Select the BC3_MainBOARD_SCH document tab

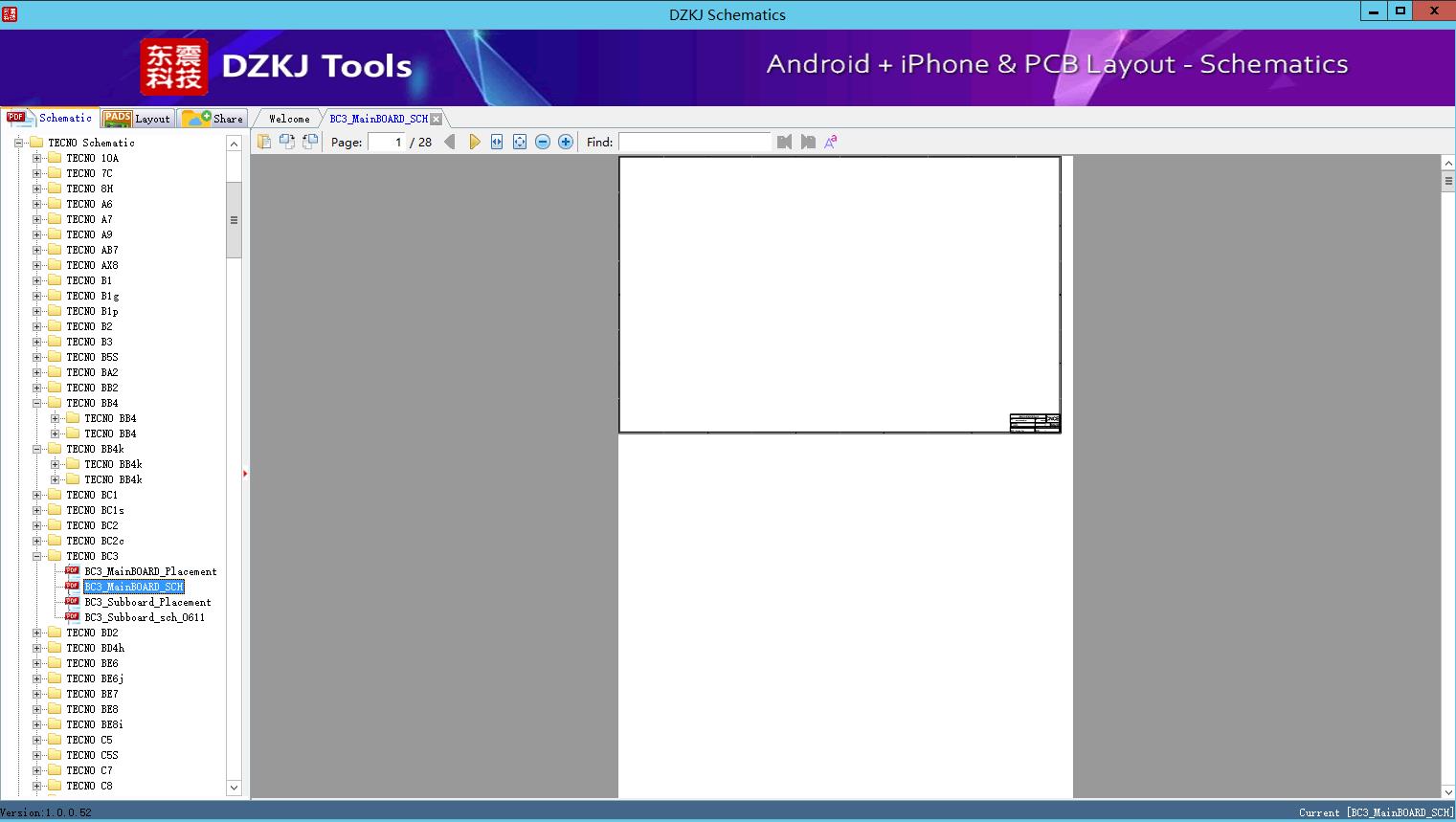[378, 119]
